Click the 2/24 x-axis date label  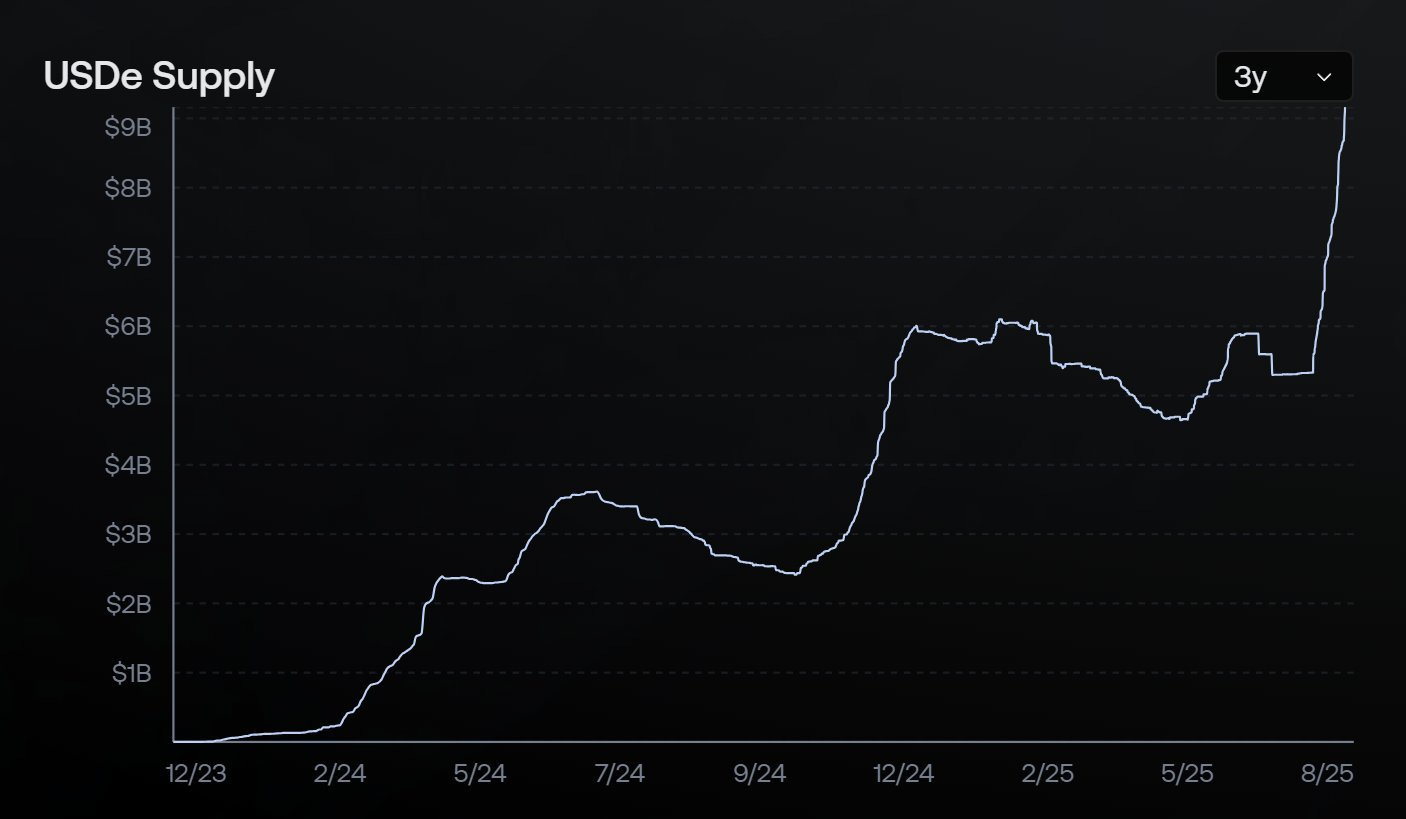pyautogui.click(x=339, y=773)
